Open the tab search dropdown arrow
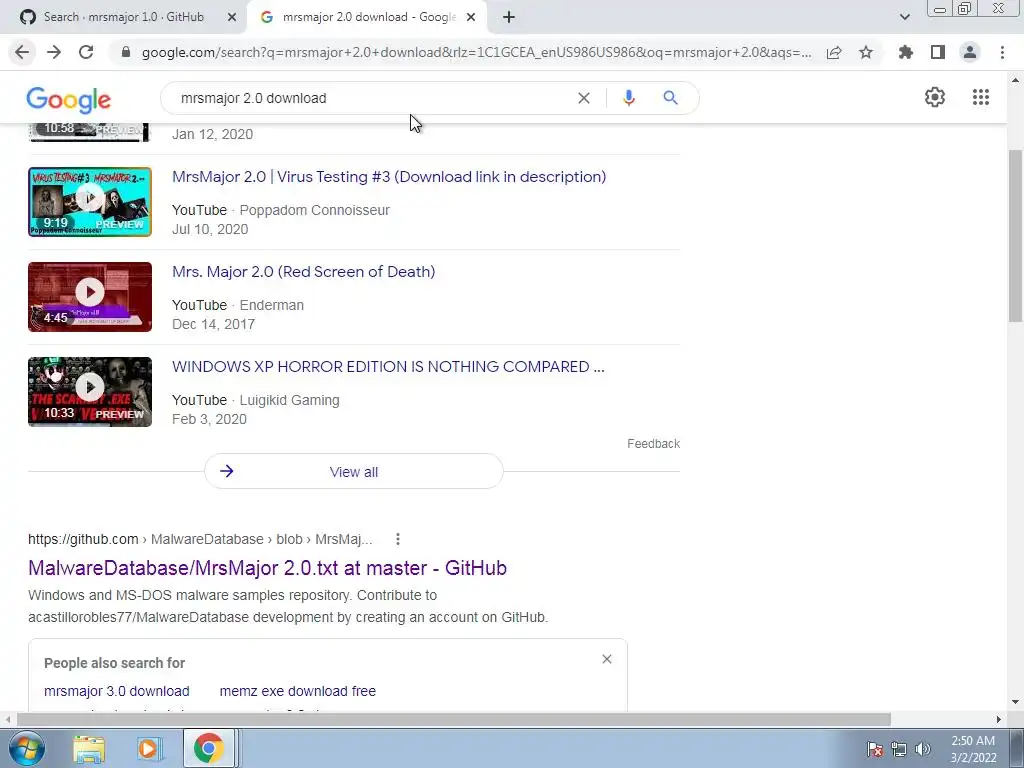This screenshot has height=768, width=1024. 904,17
